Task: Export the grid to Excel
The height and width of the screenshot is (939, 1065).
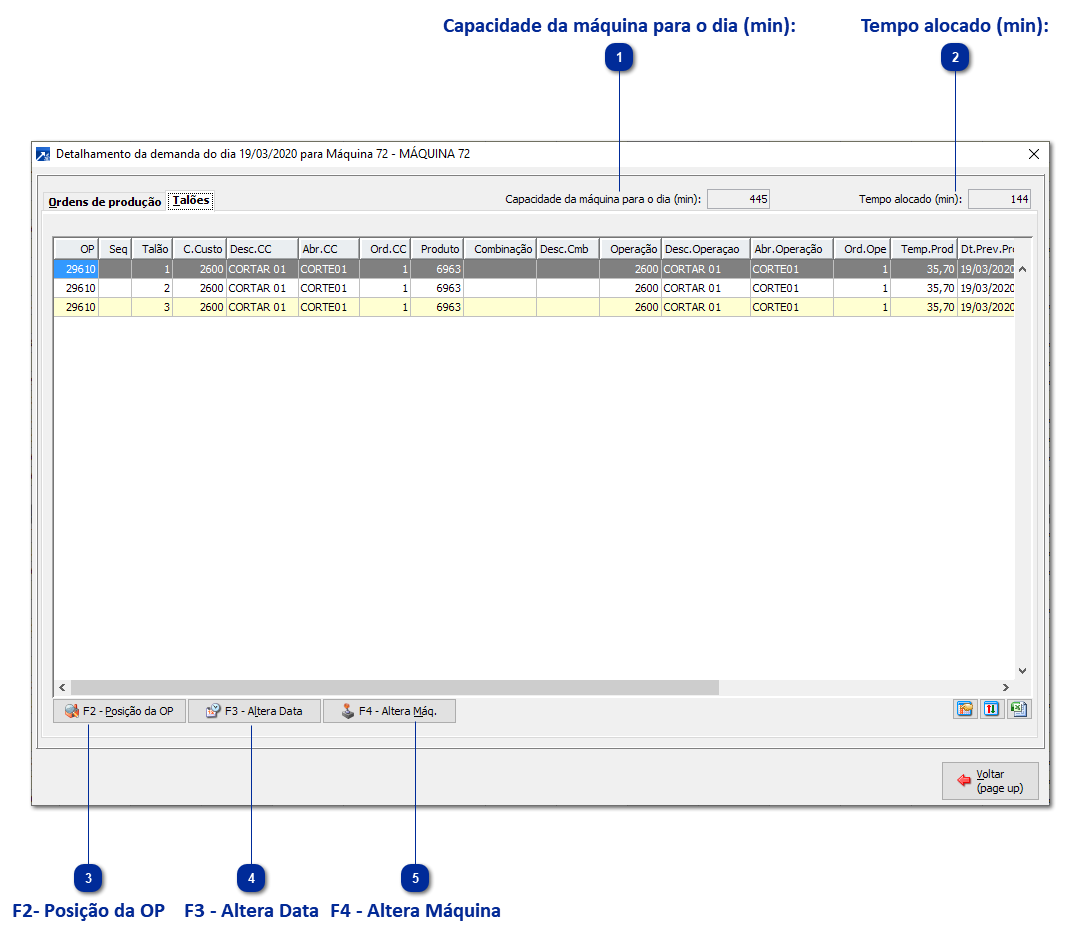Action: 1019,709
